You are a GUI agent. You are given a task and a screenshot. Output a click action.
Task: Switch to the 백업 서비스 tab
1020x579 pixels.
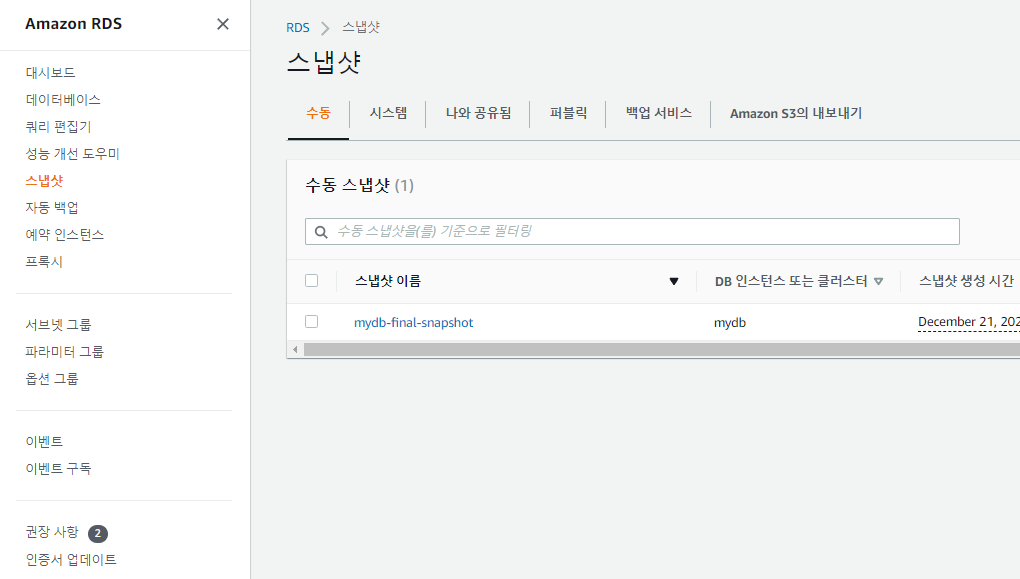(x=658, y=113)
